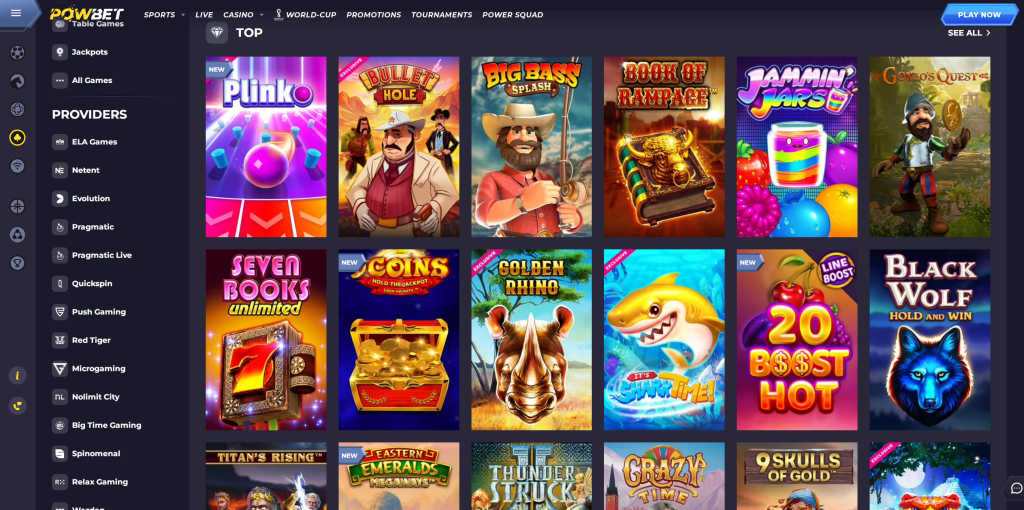Open the hamburger menu button

(x=16, y=13)
